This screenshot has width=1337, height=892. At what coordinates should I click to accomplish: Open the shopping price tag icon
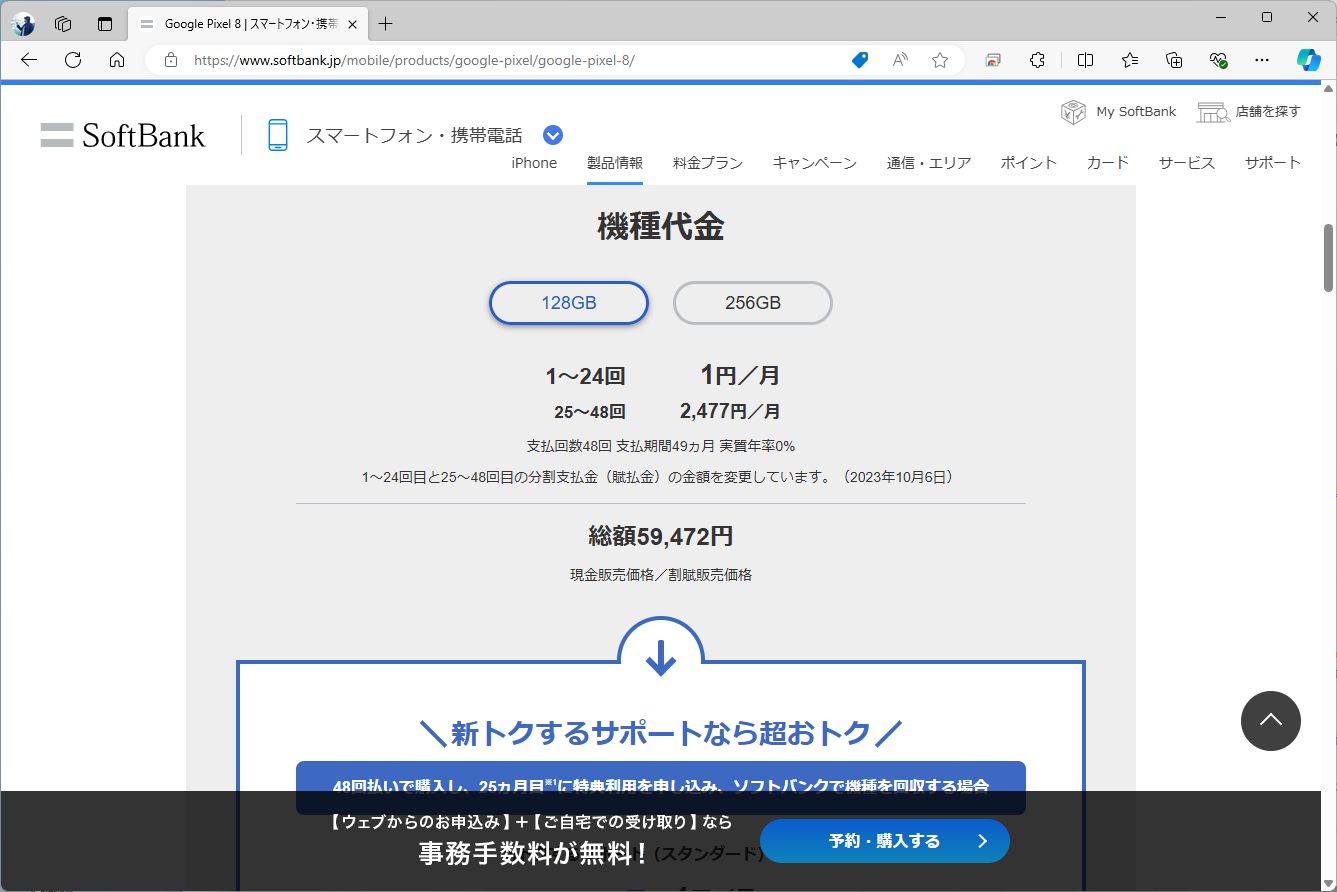pos(860,60)
